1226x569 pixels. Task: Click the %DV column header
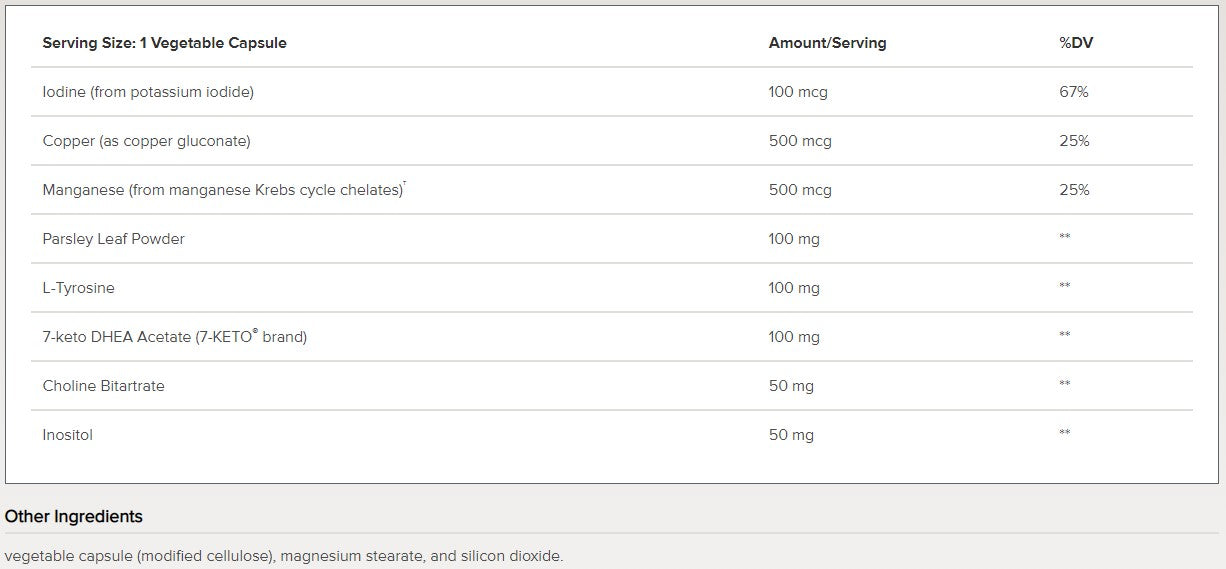click(x=1077, y=43)
